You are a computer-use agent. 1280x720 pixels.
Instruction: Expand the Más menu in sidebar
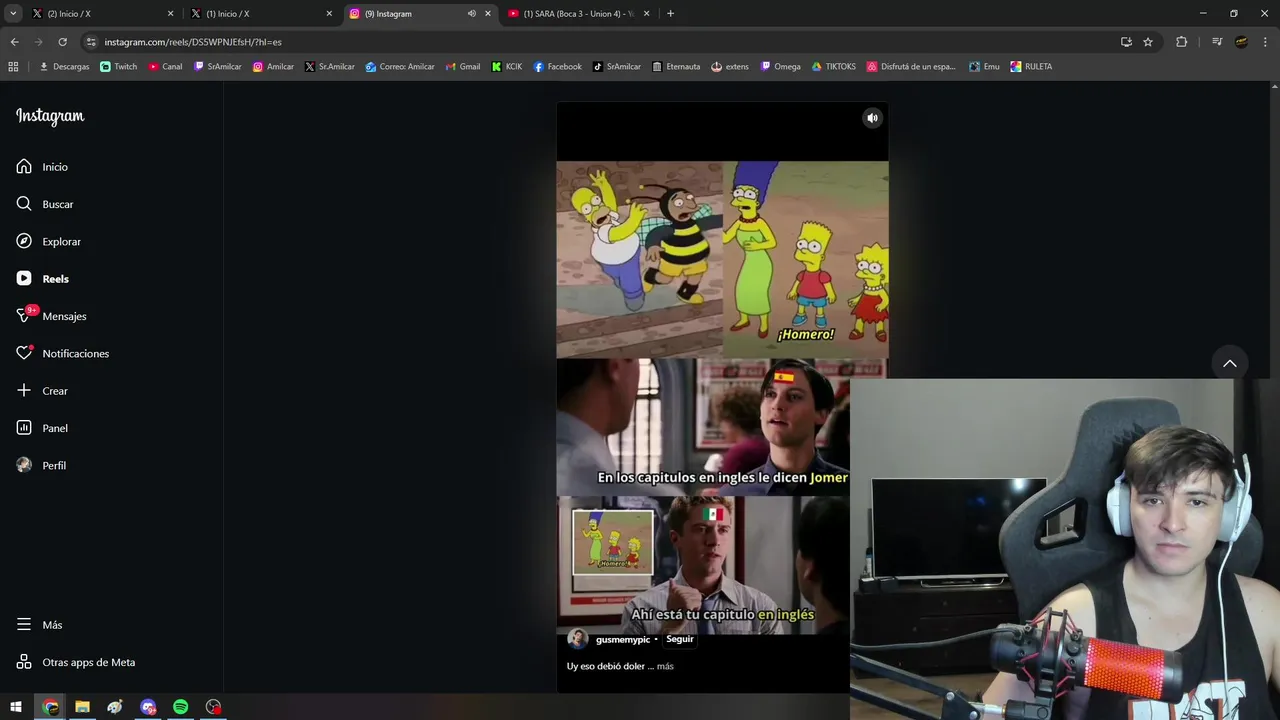(x=39, y=625)
